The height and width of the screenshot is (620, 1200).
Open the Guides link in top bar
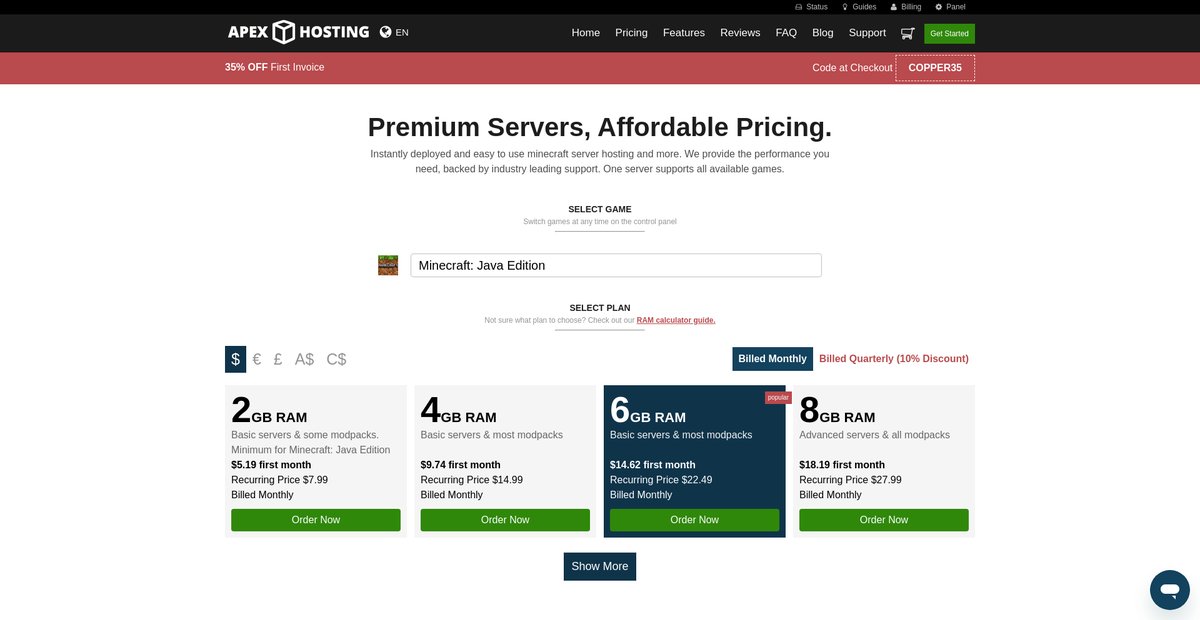859,7
